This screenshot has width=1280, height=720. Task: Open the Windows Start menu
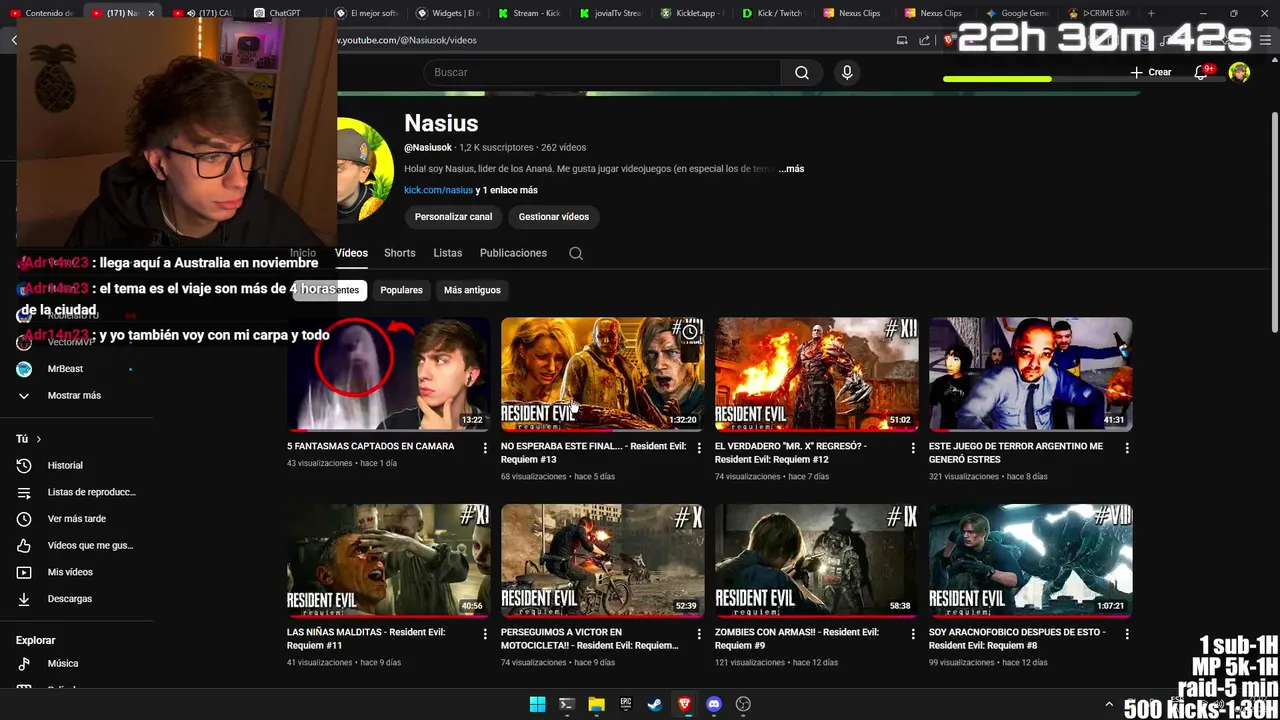tap(537, 704)
